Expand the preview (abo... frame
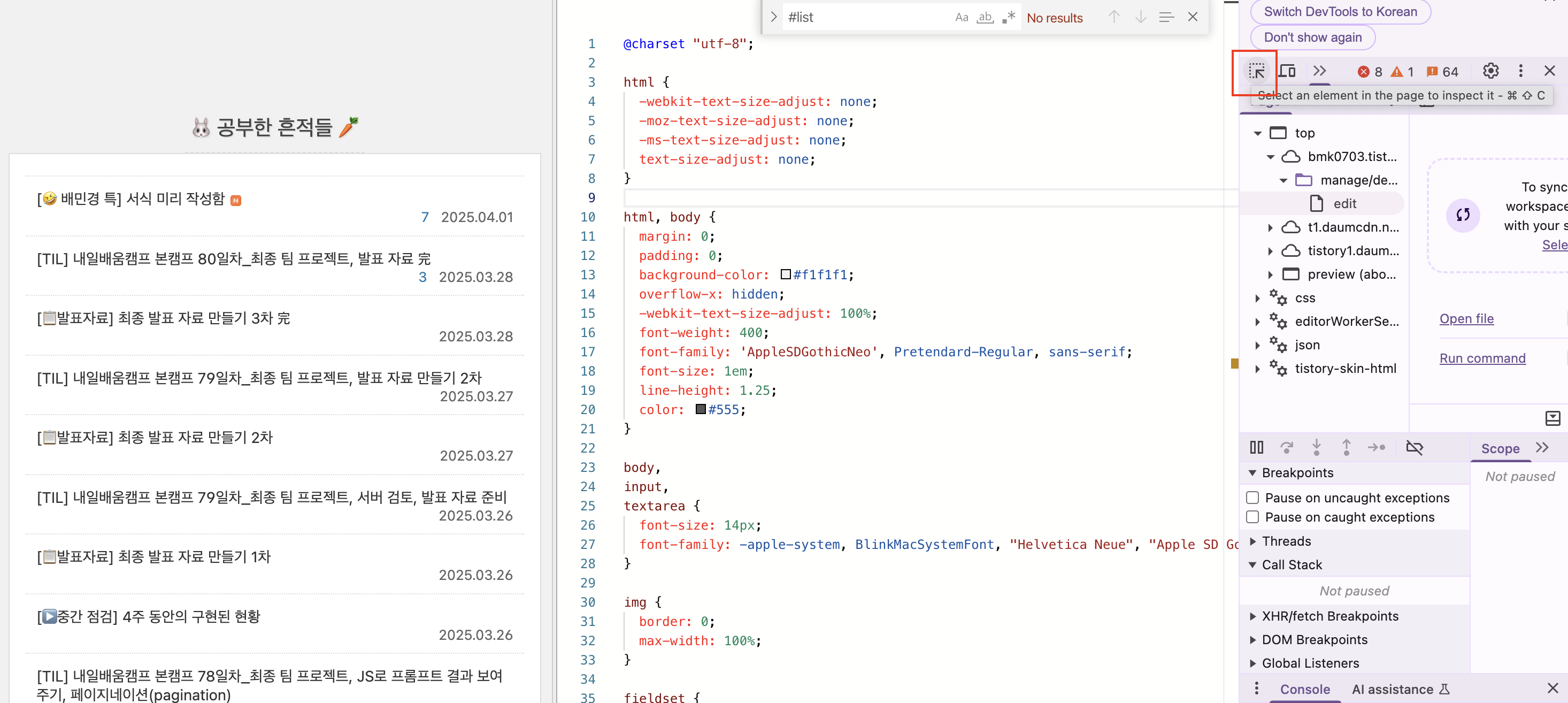 coord(1270,275)
